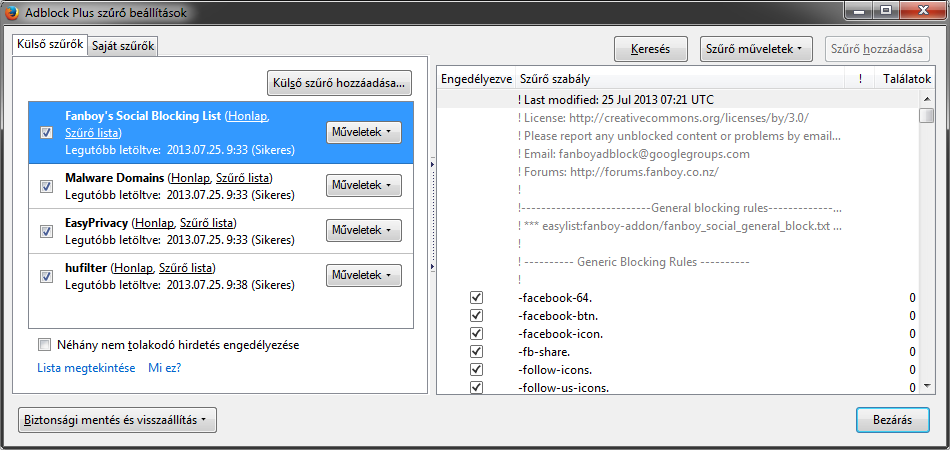Select the -facebook-btn. rule text
Screen dimensions: 950x450
coord(558,316)
